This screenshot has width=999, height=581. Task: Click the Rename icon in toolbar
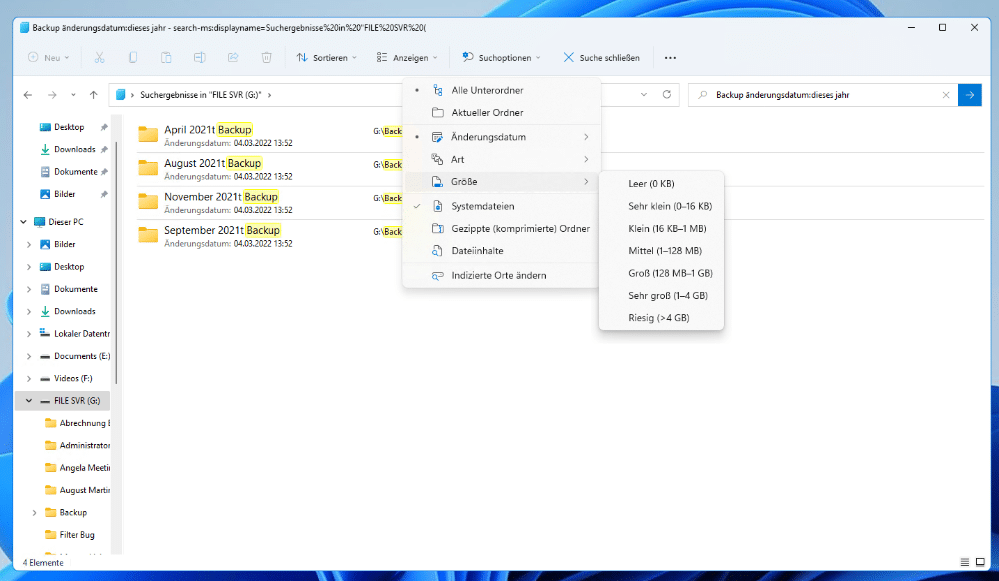point(199,58)
